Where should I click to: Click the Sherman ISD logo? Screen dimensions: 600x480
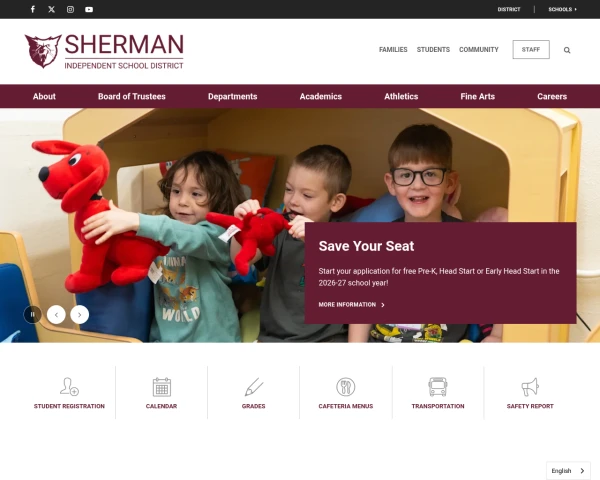pos(104,51)
